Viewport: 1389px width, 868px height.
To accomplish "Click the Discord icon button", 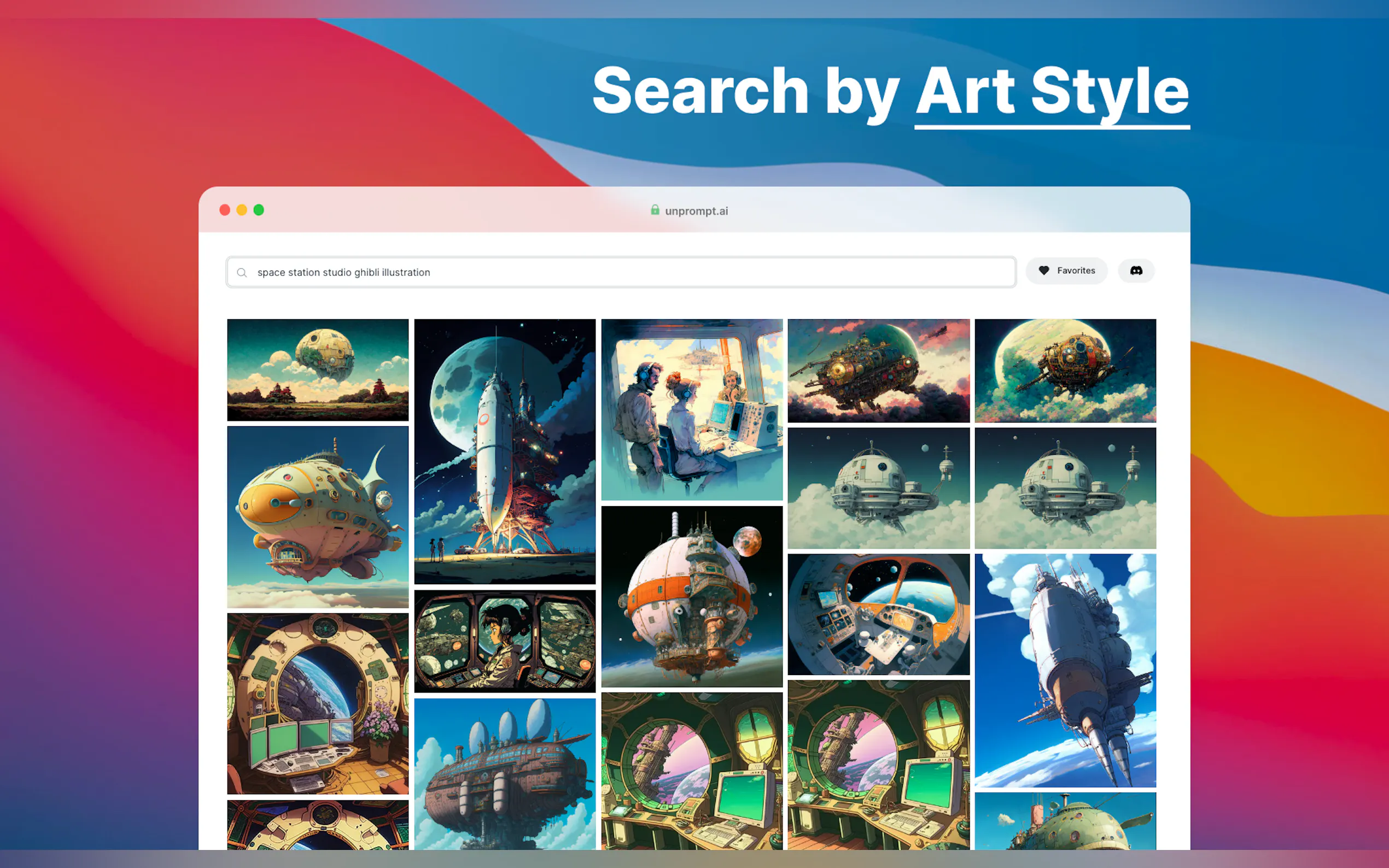I will (x=1136, y=271).
